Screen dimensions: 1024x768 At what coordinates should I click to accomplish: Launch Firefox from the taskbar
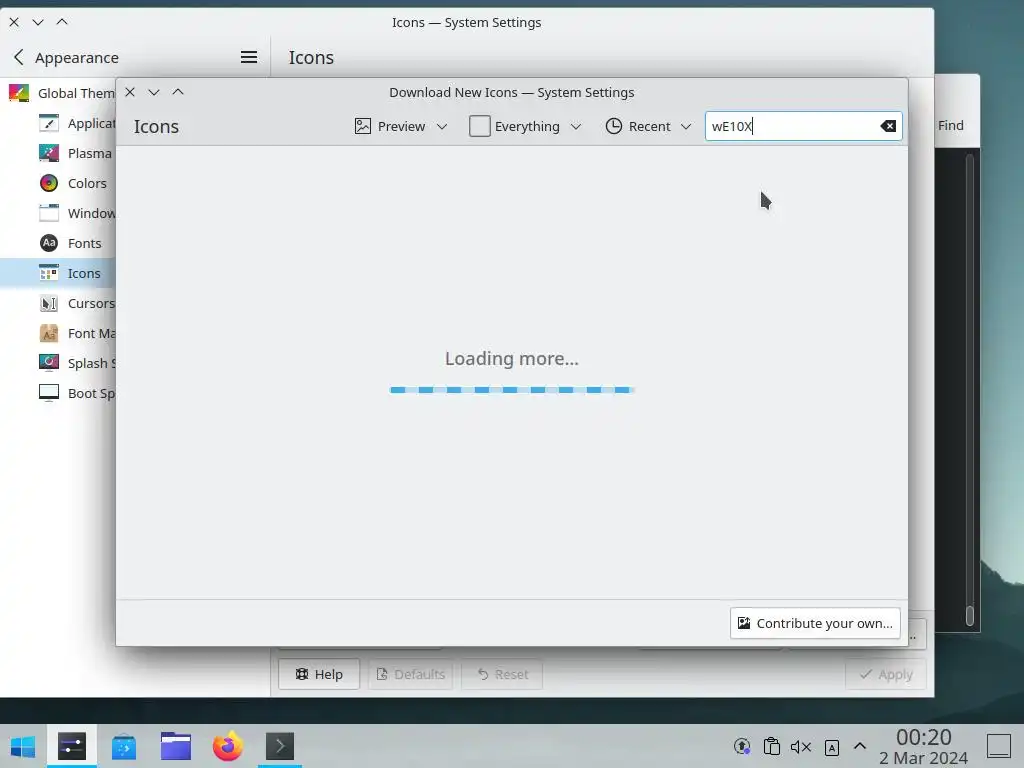coord(227,746)
